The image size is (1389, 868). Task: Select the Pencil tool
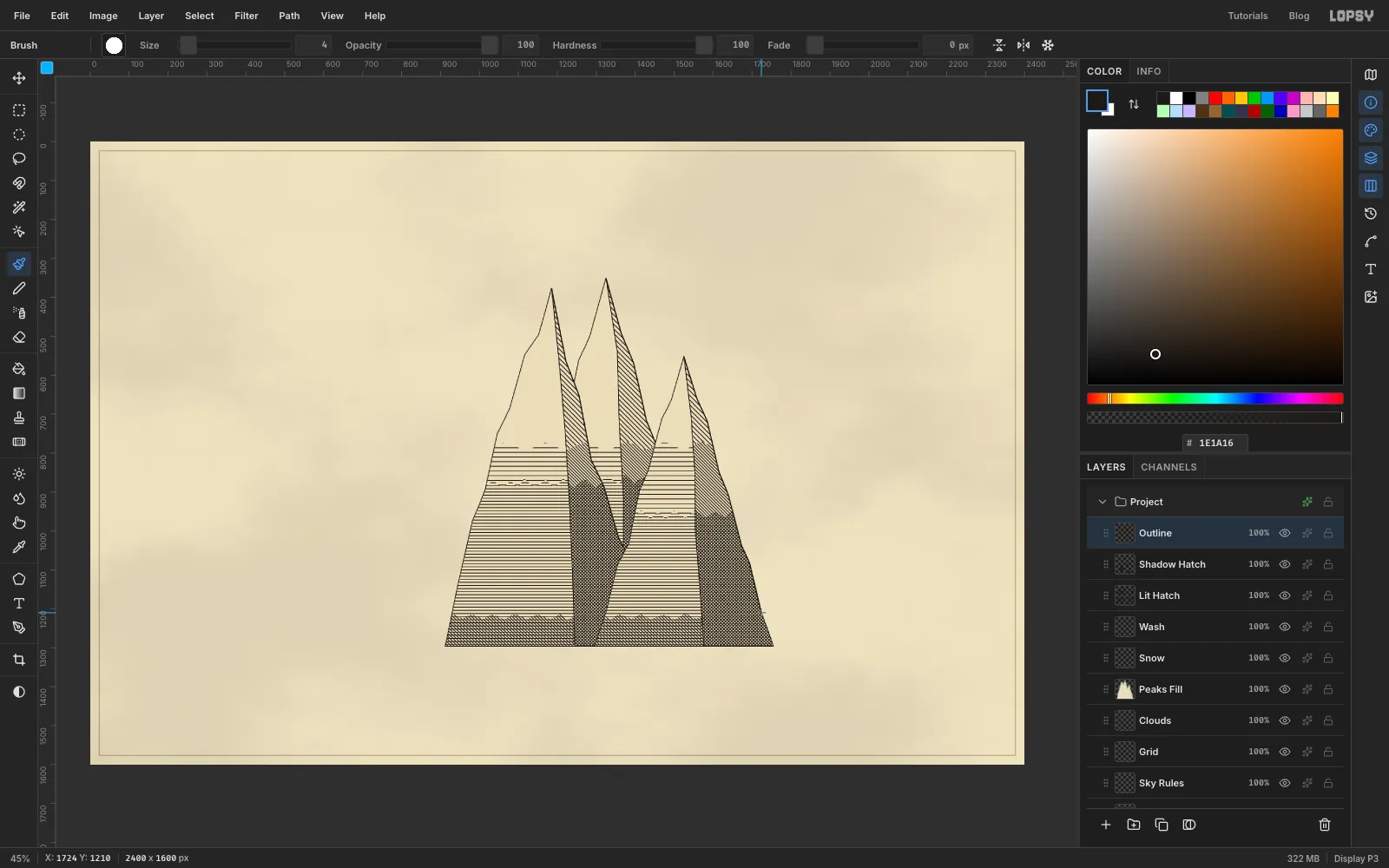[18, 288]
